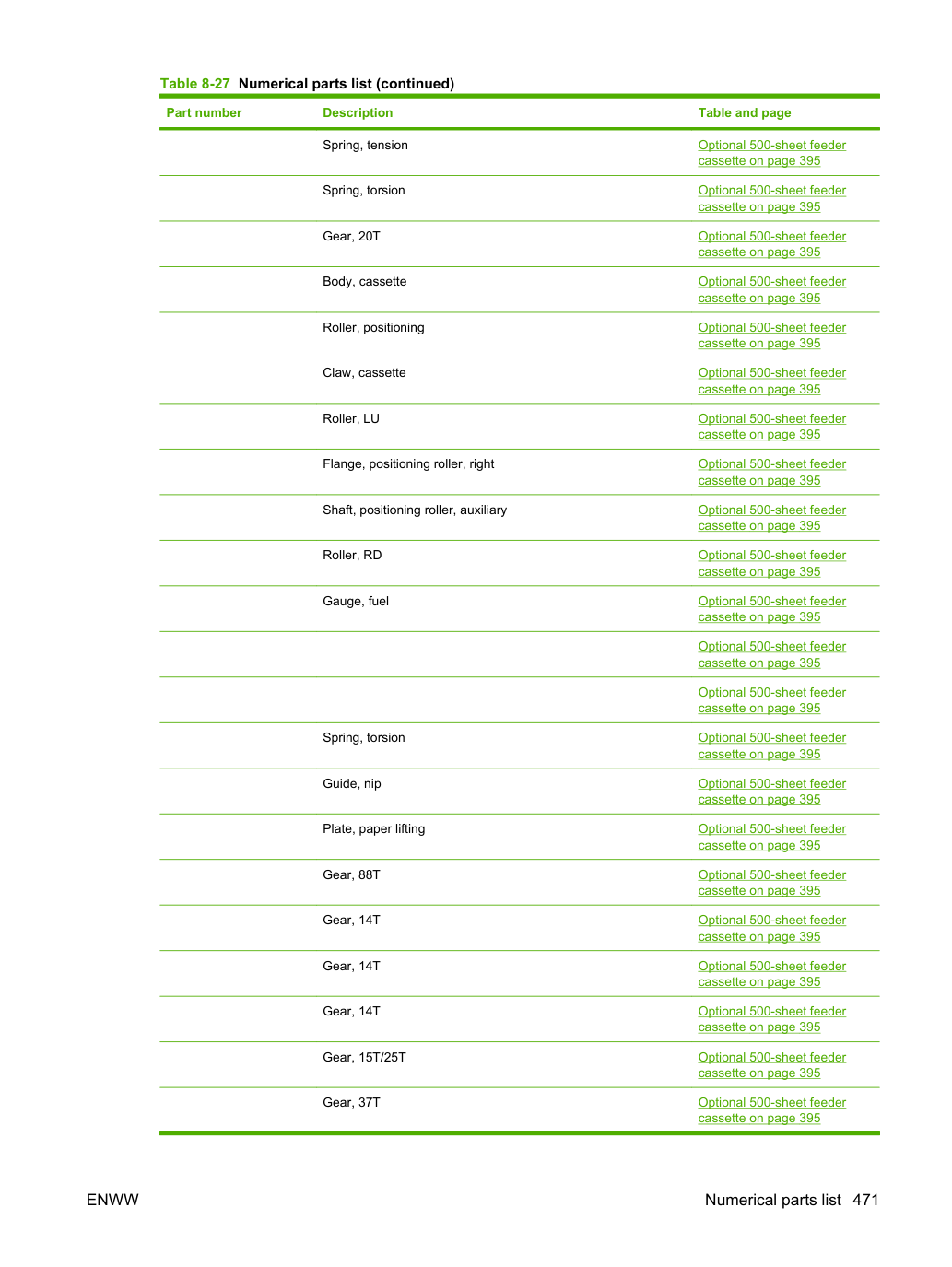Open the Roller, LU cassette link

[x=771, y=427]
